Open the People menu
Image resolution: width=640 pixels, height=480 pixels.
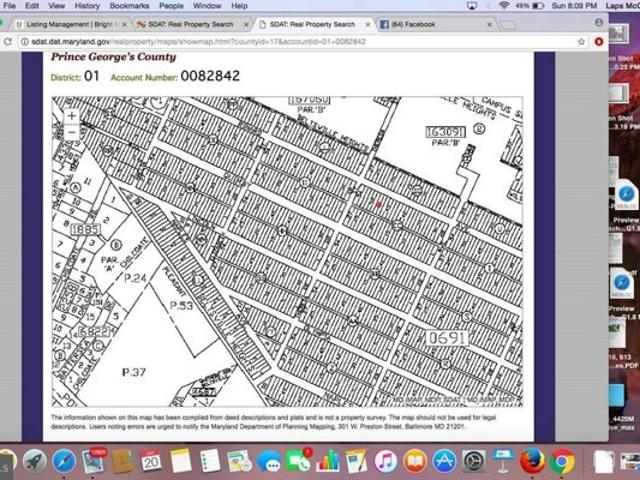point(171,6)
